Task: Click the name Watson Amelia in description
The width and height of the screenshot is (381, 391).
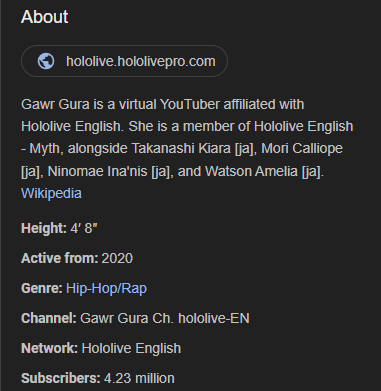Action: [251, 171]
